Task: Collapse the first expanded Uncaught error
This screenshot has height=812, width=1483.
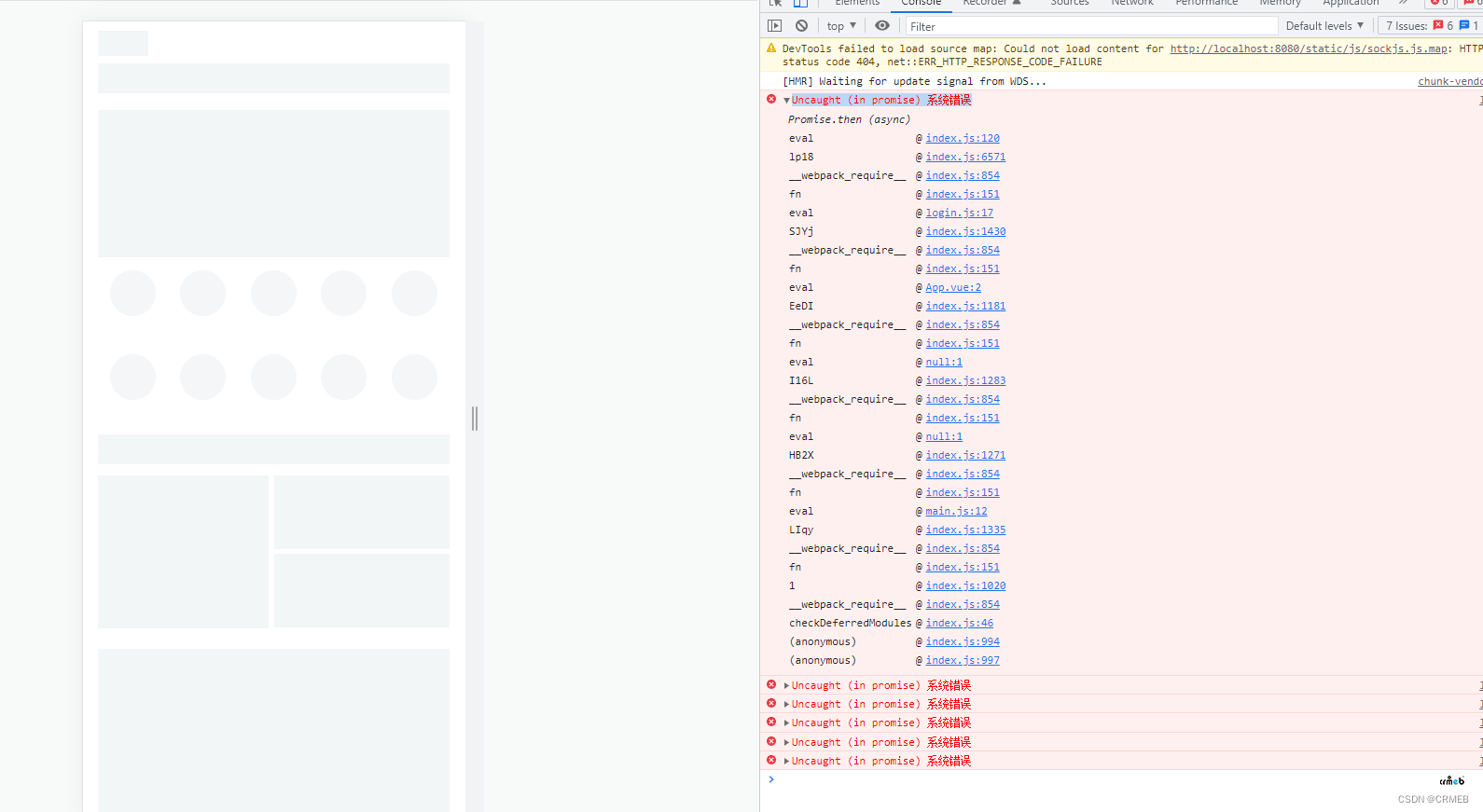Action: 787,101
